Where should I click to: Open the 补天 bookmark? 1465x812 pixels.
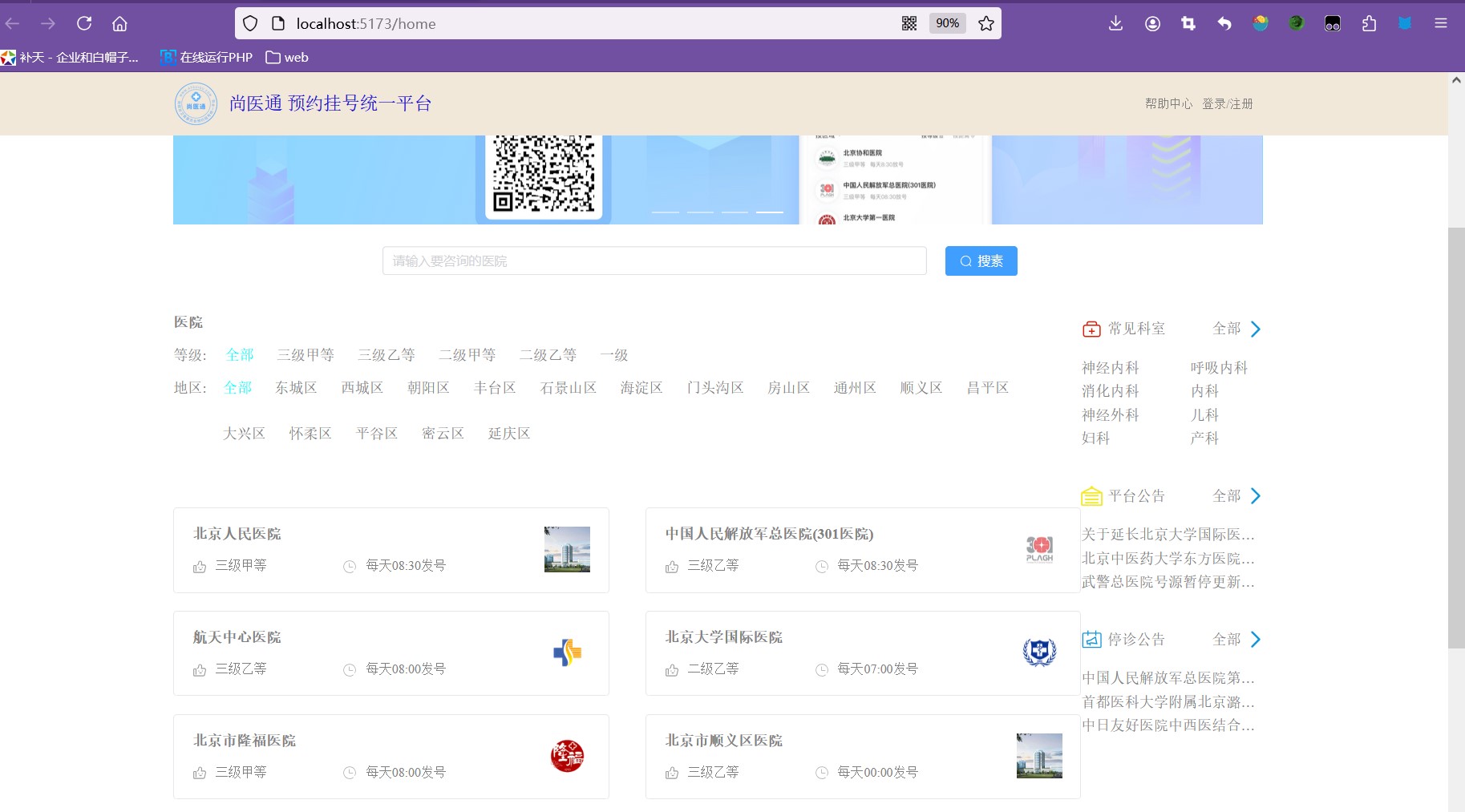[70, 57]
